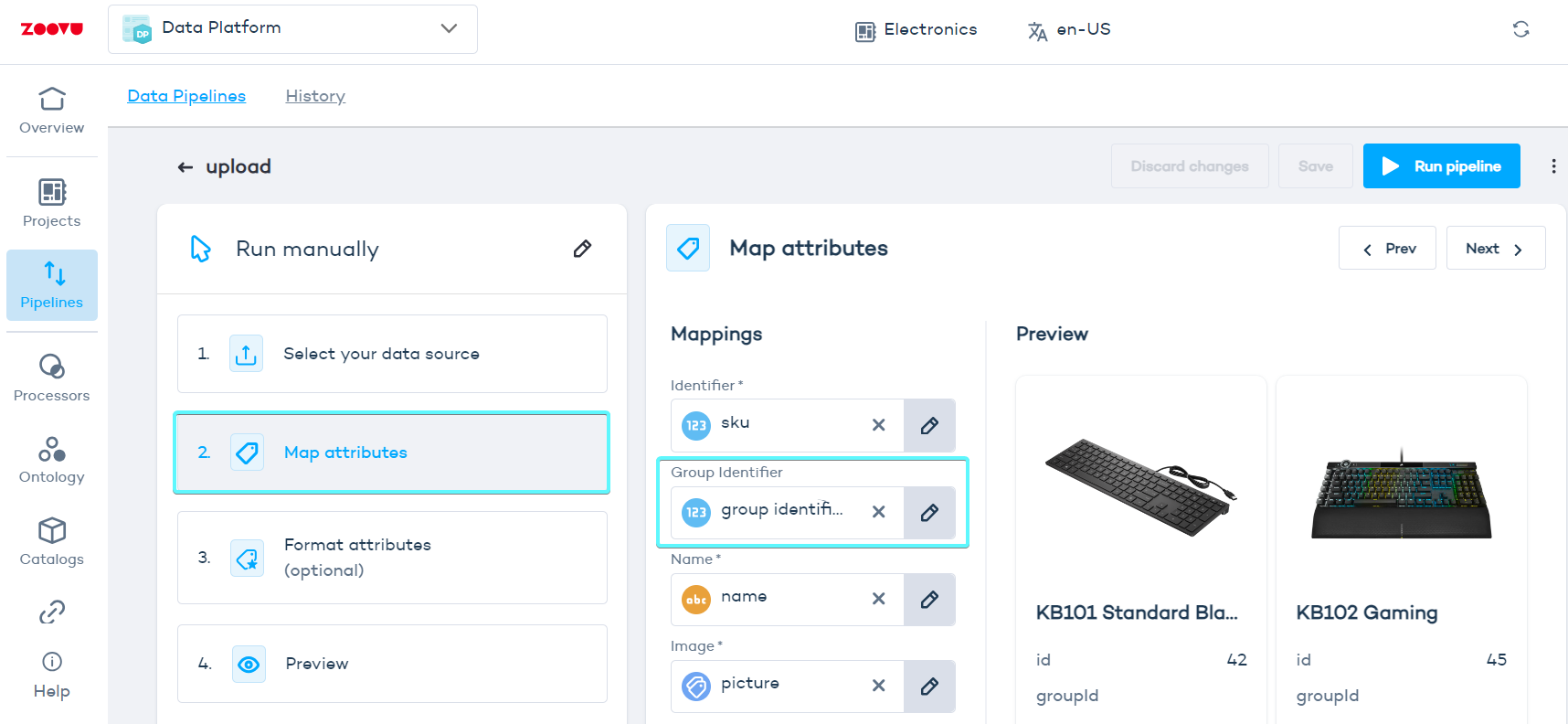Open the en-US language selector
Viewport: 1568px width, 724px height.
coord(1069,30)
